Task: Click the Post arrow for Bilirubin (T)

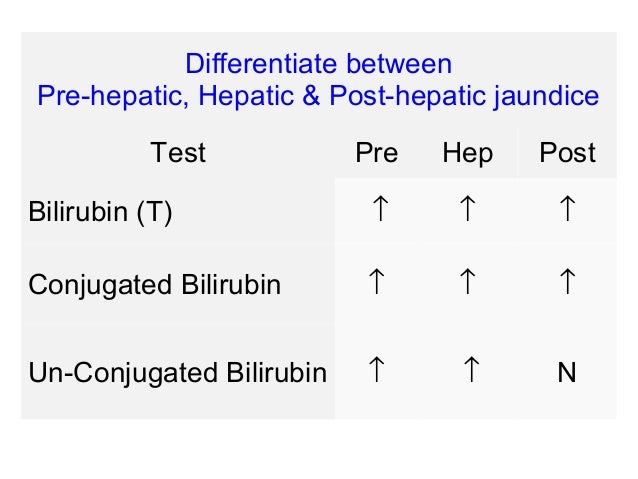Action: [566, 211]
